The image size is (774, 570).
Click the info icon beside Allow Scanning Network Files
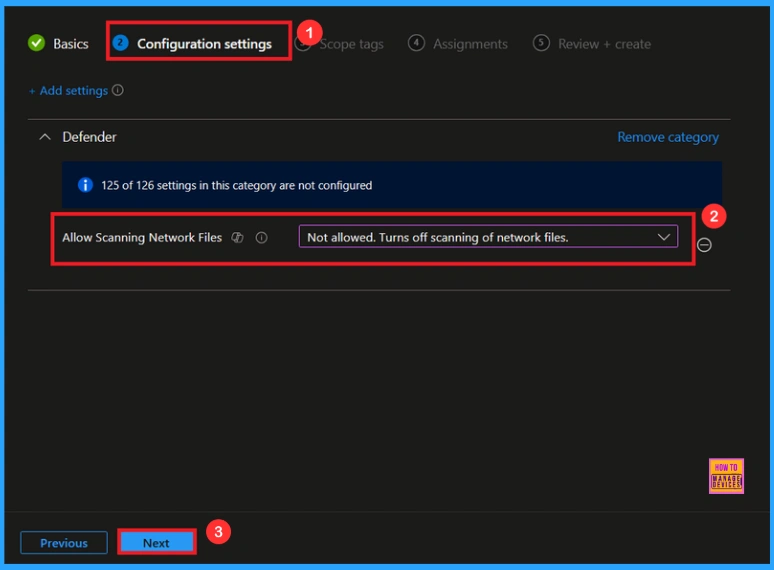pos(262,238)
